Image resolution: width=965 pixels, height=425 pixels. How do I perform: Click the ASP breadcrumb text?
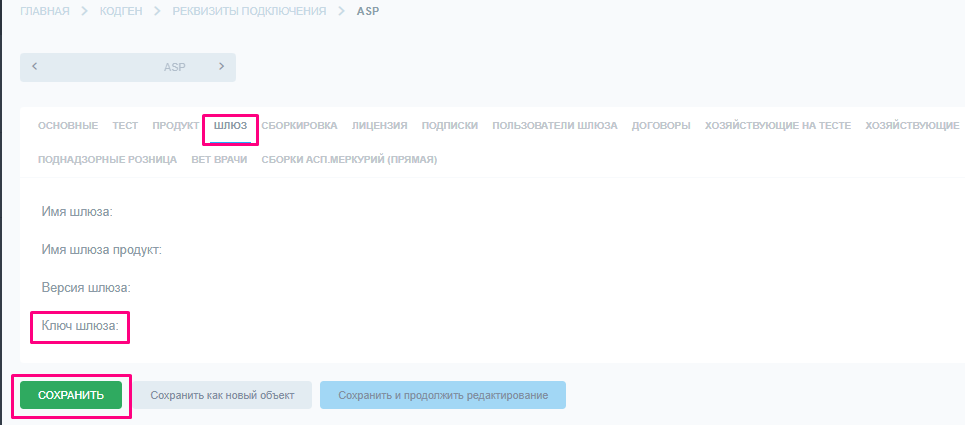coord(368,12)
